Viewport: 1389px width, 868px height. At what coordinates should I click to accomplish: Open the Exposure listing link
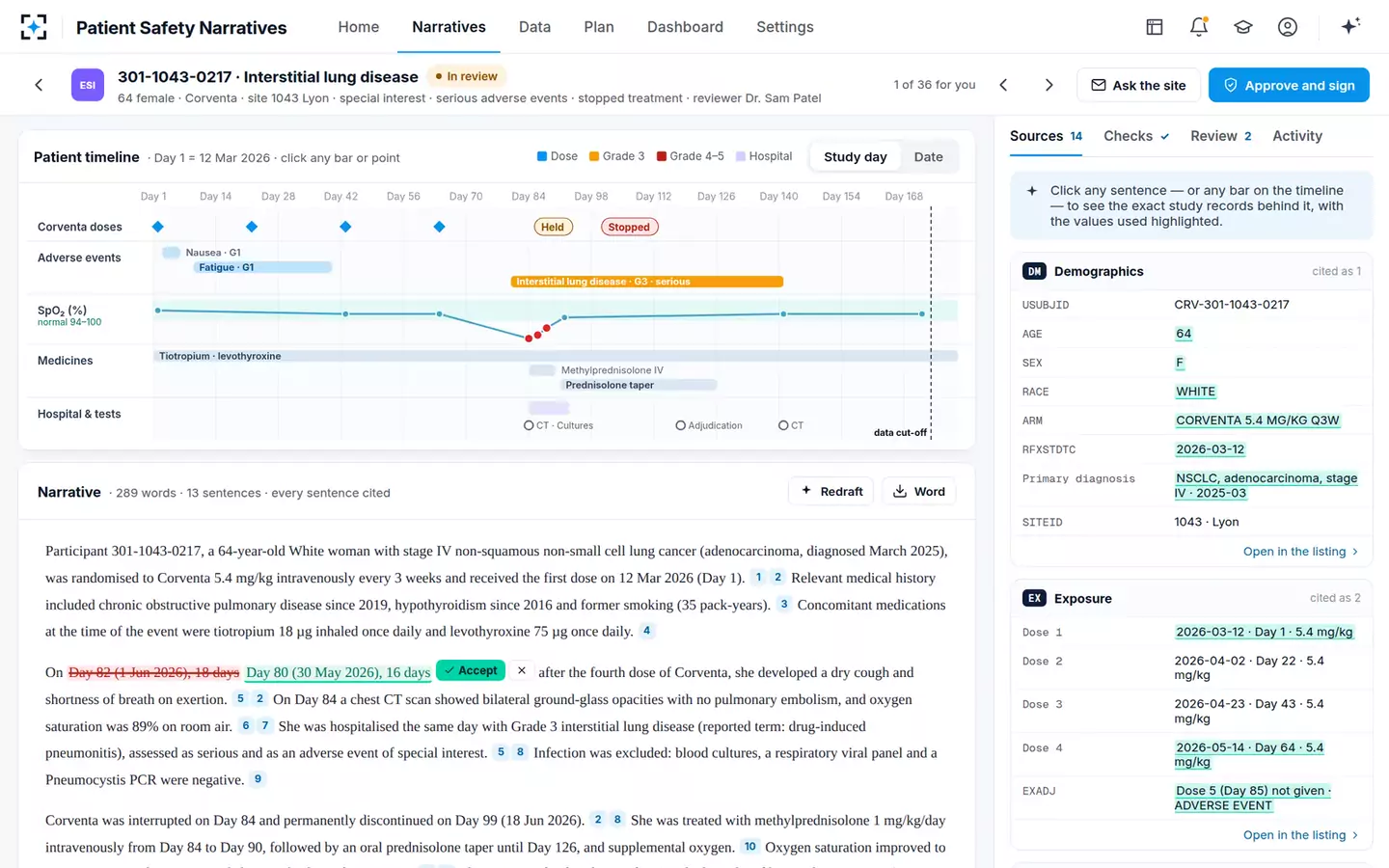(x=1300, y=835)
